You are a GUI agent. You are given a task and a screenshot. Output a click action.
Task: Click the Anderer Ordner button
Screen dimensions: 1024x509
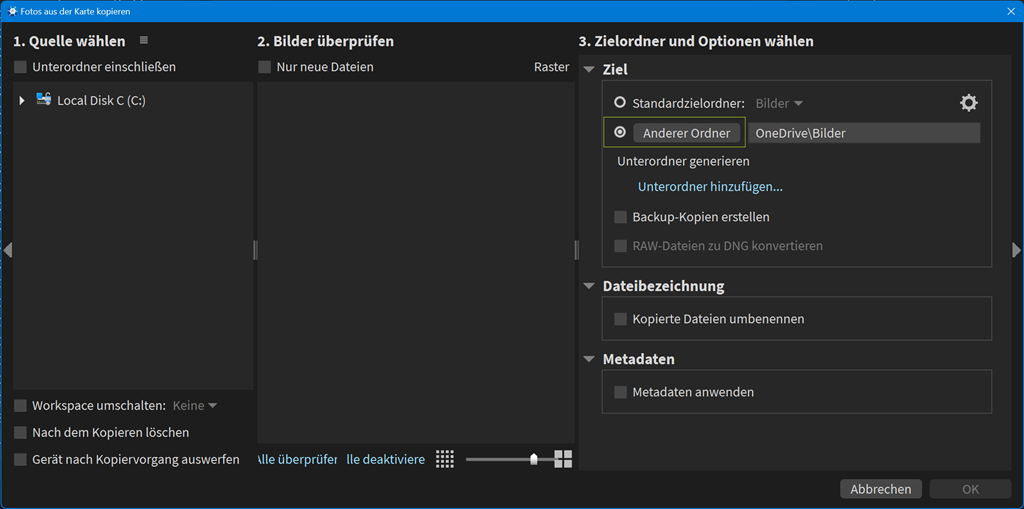click(x=687, y=133)
